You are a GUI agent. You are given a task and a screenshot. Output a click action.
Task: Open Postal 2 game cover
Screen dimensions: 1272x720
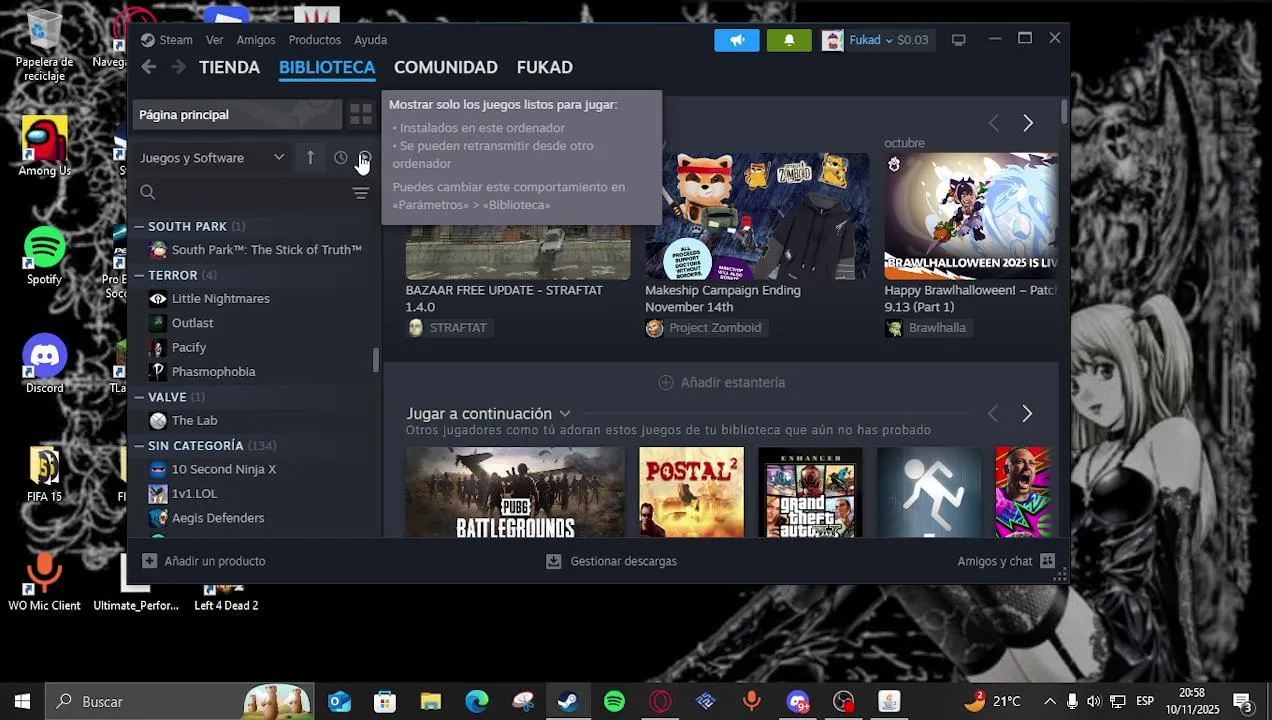(692, 492)
